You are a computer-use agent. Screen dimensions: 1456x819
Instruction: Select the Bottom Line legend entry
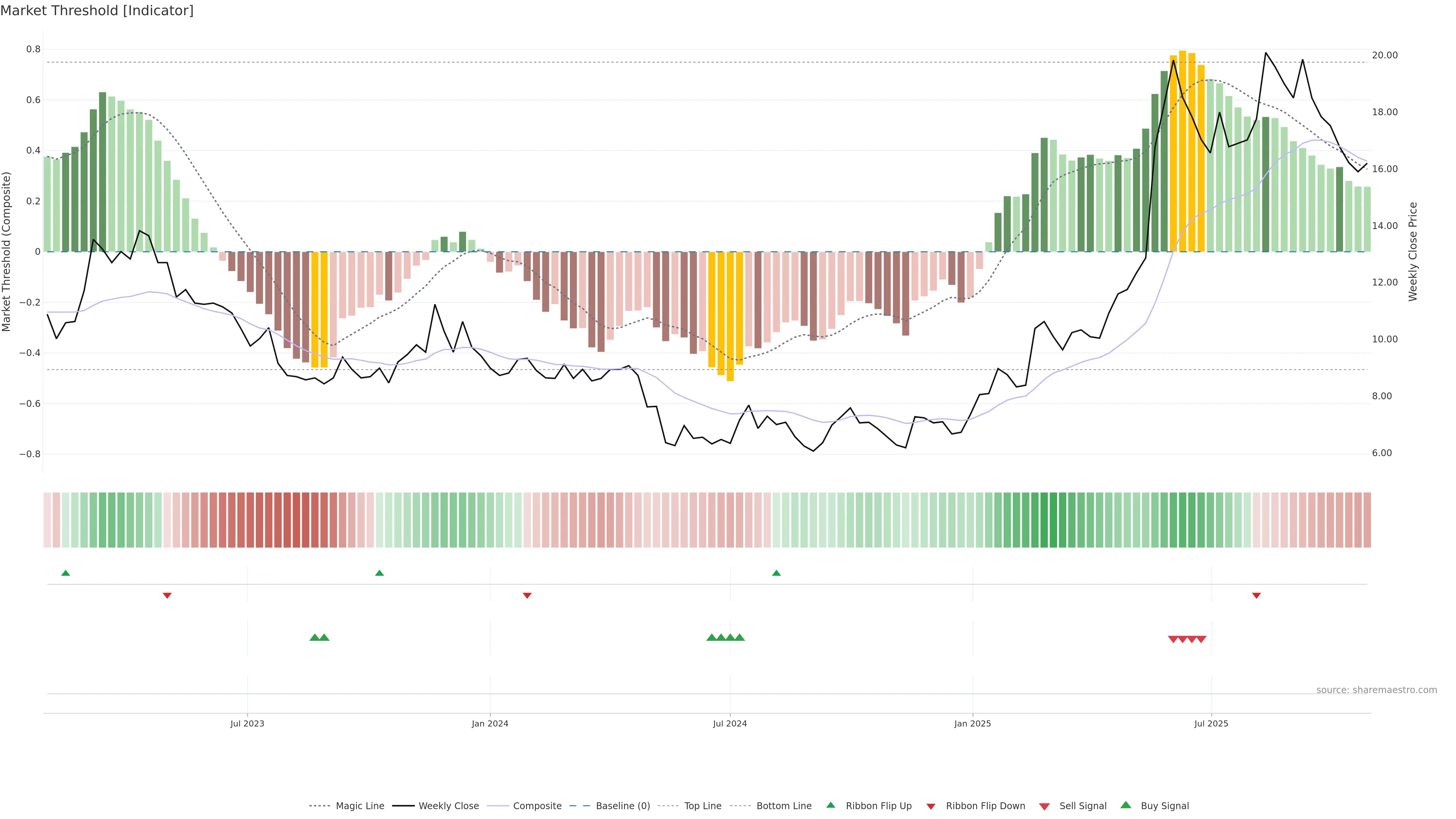pos(783,806)
